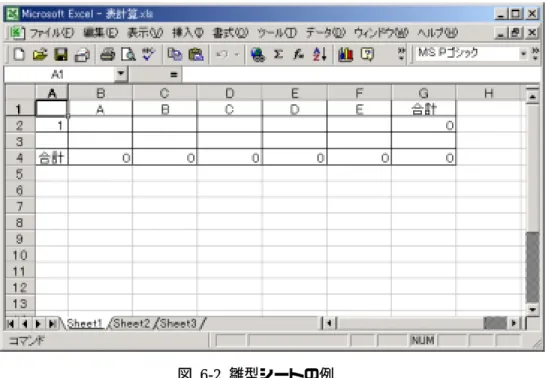The height and width of the screenshot is (378, 547).
Task: Click the Excel application icon in the title bar
Action: tap(13, 14)
